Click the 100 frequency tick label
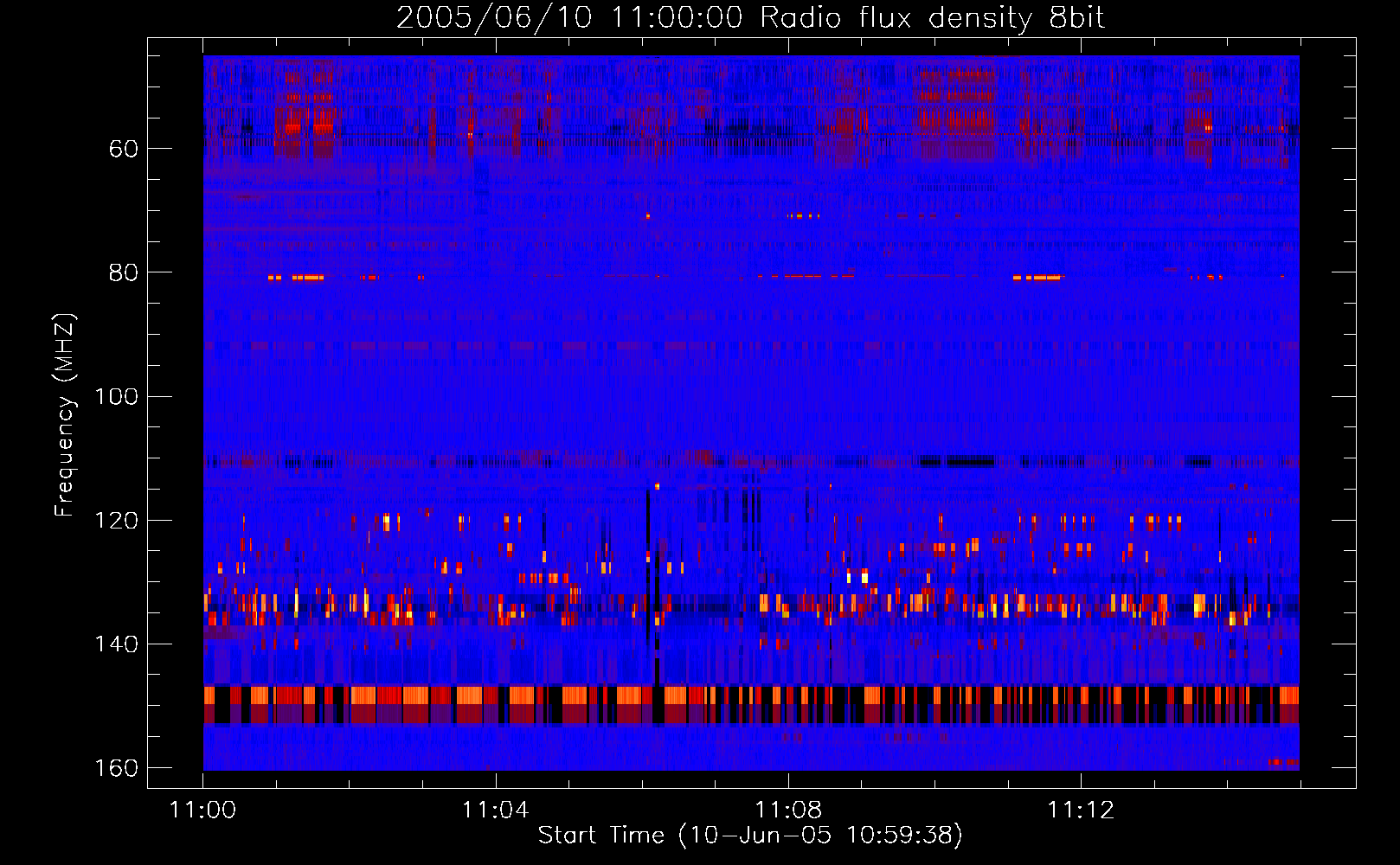This screenshot has width=1400, height=865. (115, 397)
